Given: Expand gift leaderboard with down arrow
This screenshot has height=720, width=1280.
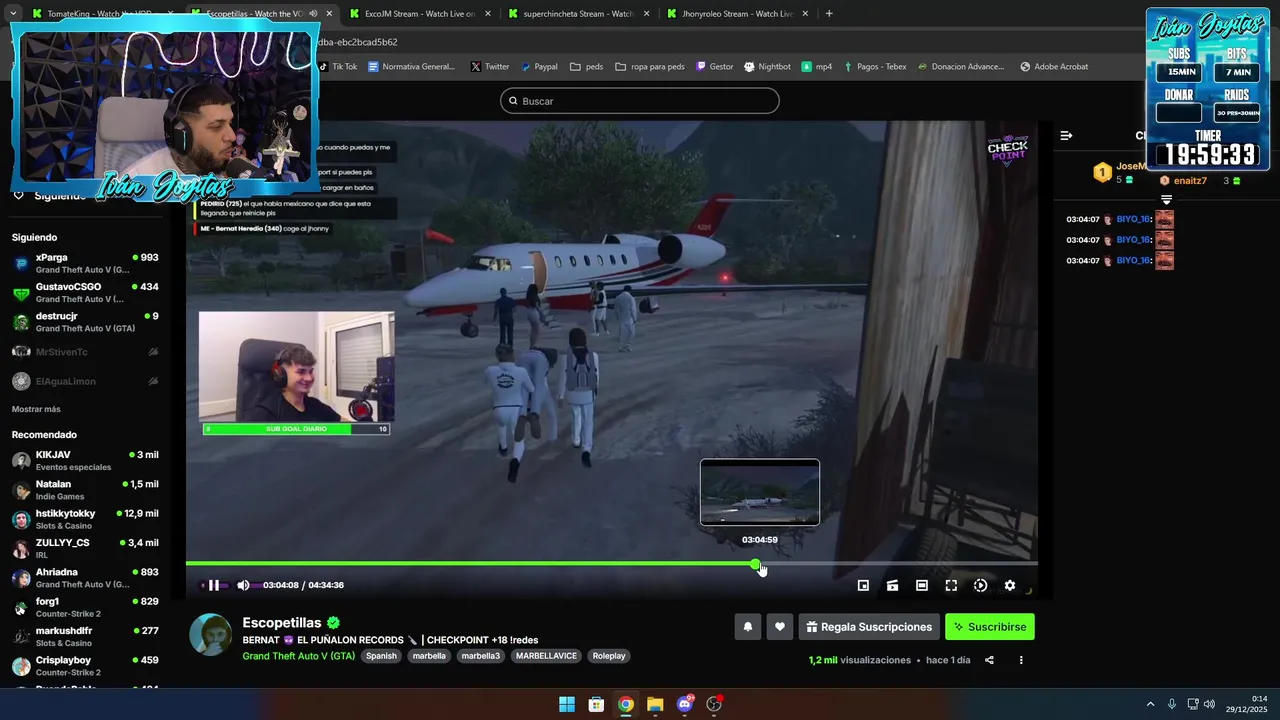Looking at the screenshot, I should [x=1166, y=199].
